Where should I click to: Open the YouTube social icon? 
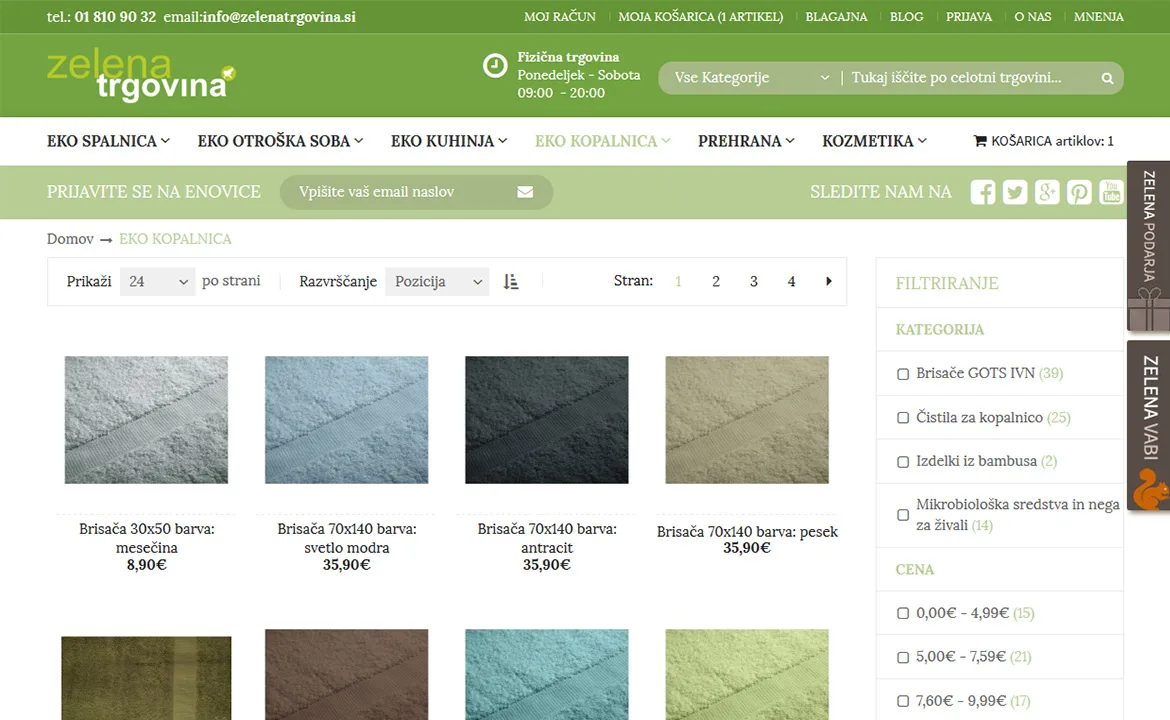click(x=1111, y=192)
